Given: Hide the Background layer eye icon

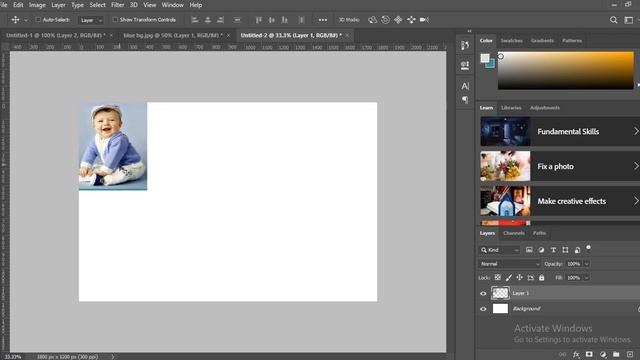Looking at the screenshot, I should pyautogui.click(x=483, y=309).
